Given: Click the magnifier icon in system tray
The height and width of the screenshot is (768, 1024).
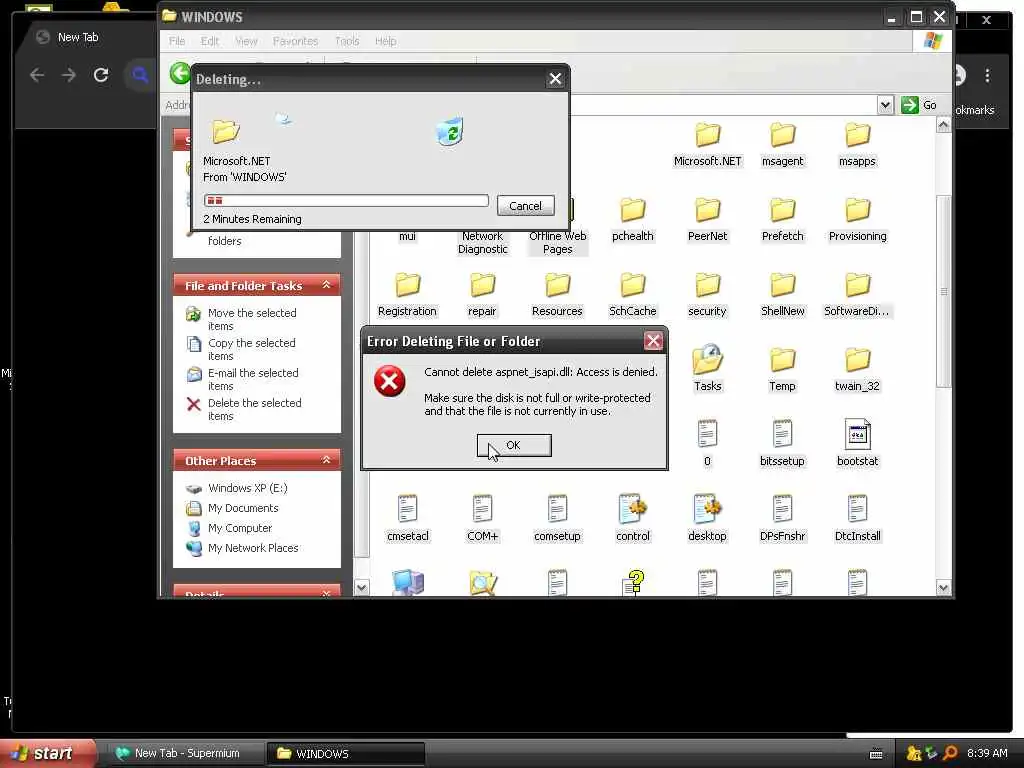Looking at the screenshot, I should click(x=950, y=754).
